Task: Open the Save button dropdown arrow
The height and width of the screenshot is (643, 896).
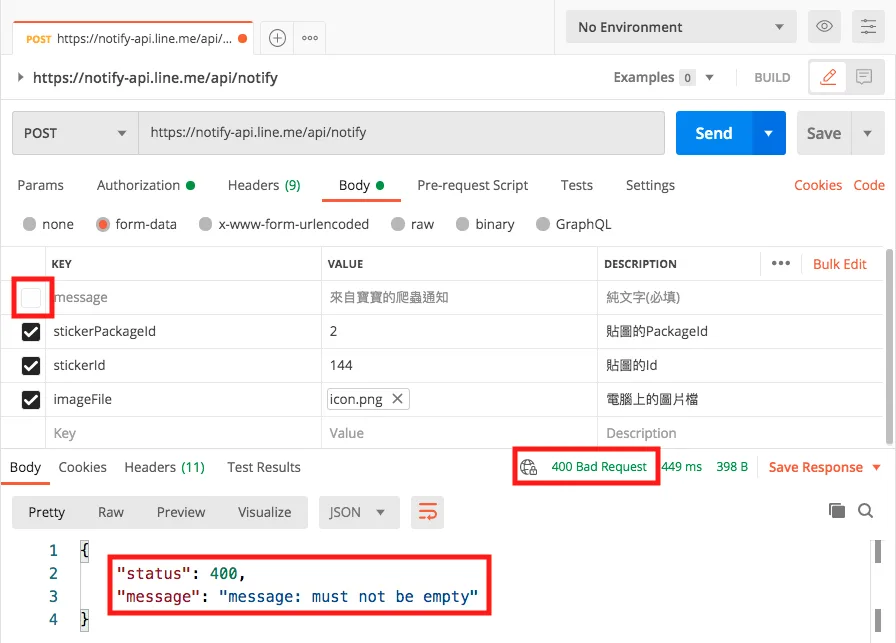Action: pyautogui.click(x=867, y=133)
